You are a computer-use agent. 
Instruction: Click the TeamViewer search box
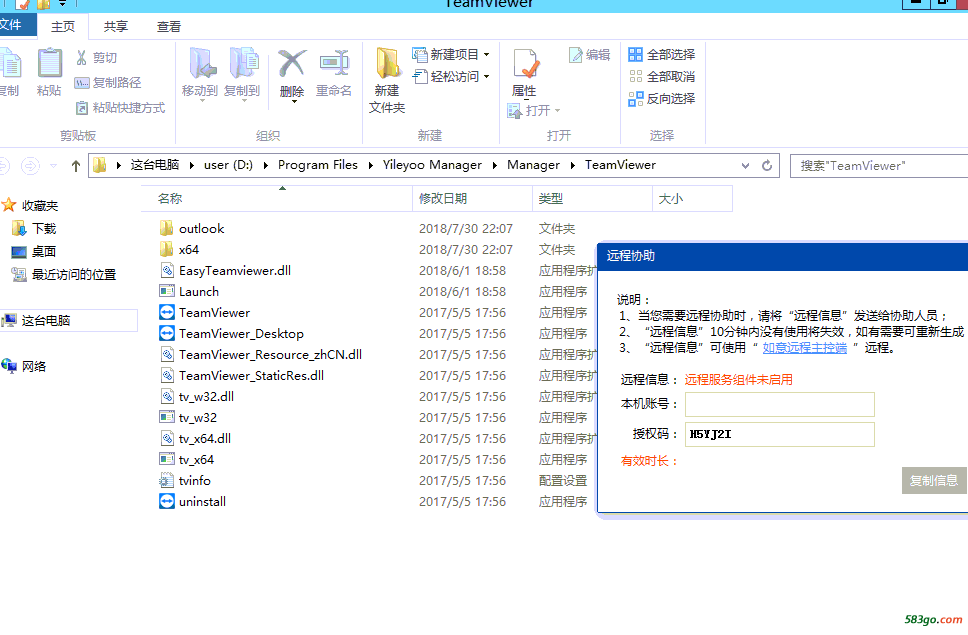tap(879, 165)
